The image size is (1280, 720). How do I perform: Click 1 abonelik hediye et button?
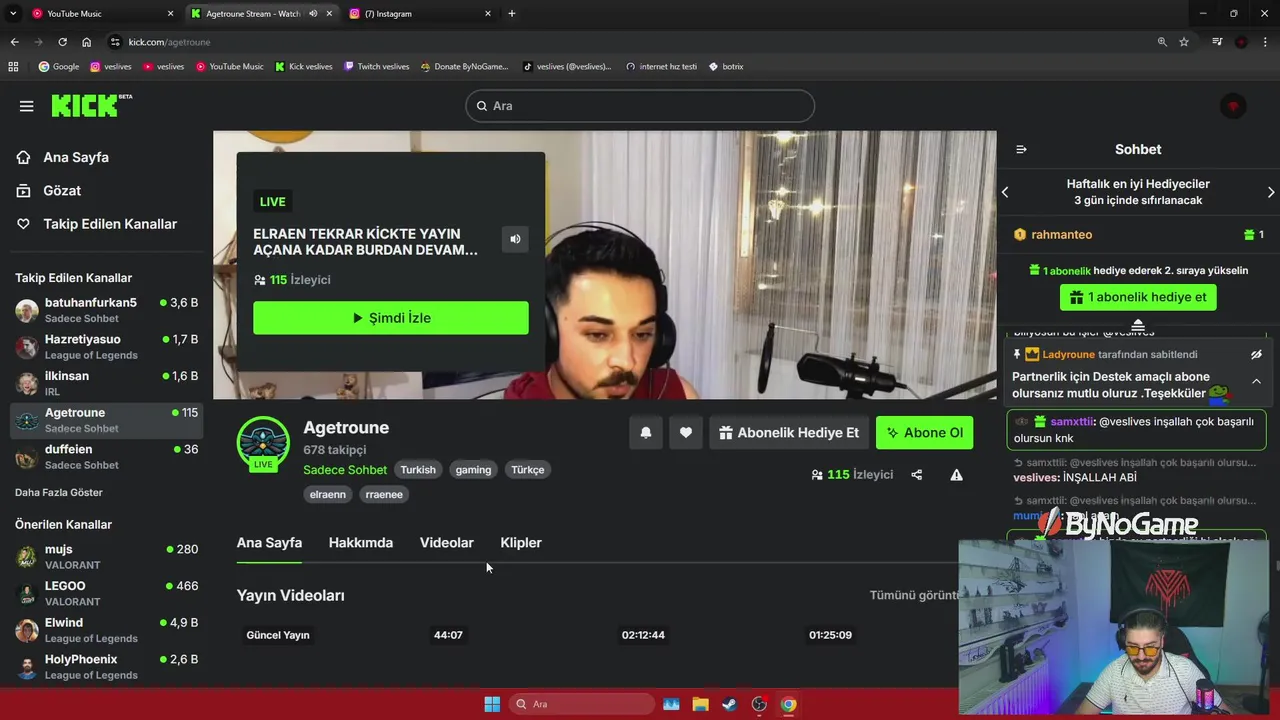pyautogui.click(x=1138, y=297)
